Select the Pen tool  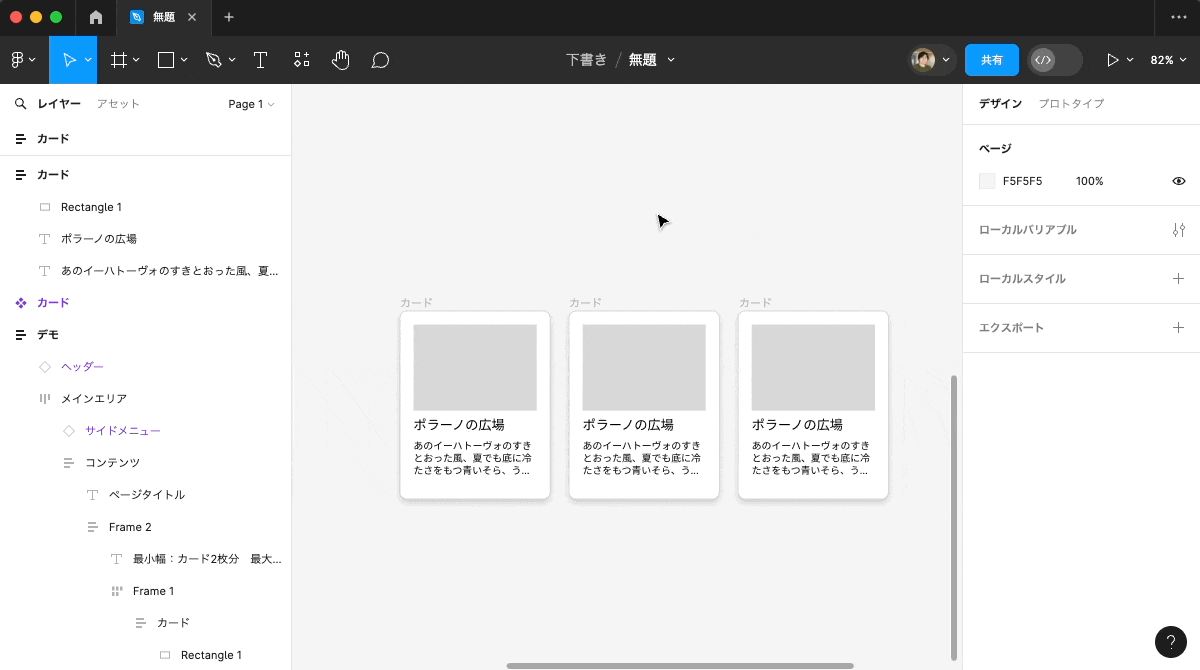[214, 60]
